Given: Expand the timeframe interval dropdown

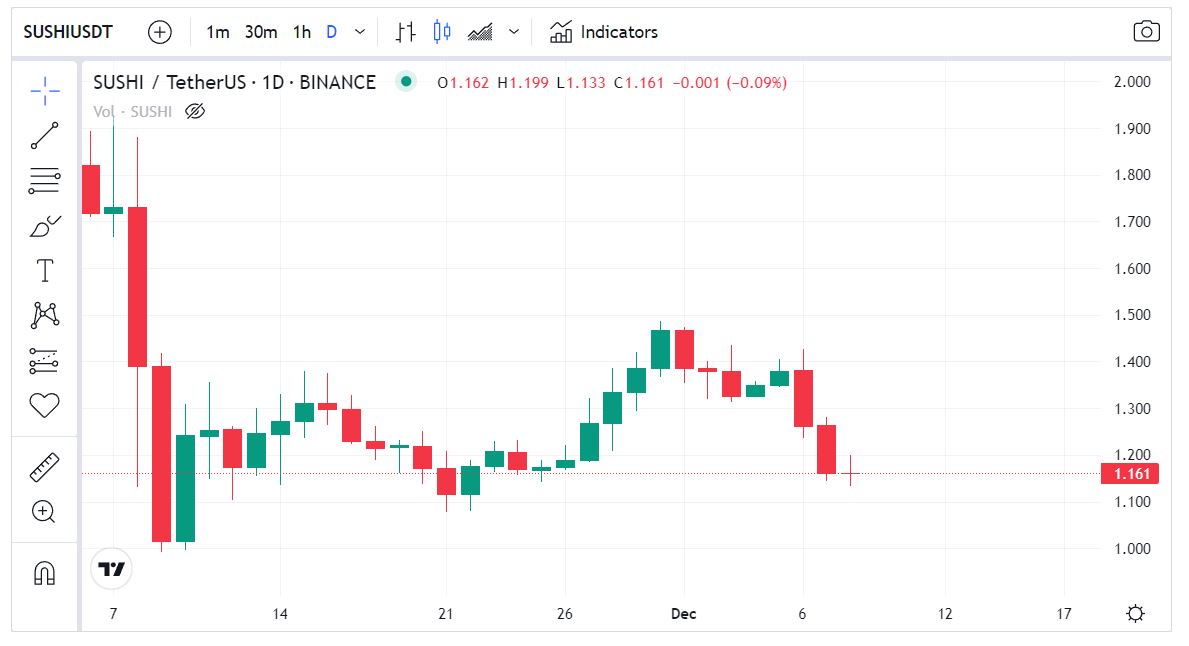Looking at the screenshot, I should [360, 32].
